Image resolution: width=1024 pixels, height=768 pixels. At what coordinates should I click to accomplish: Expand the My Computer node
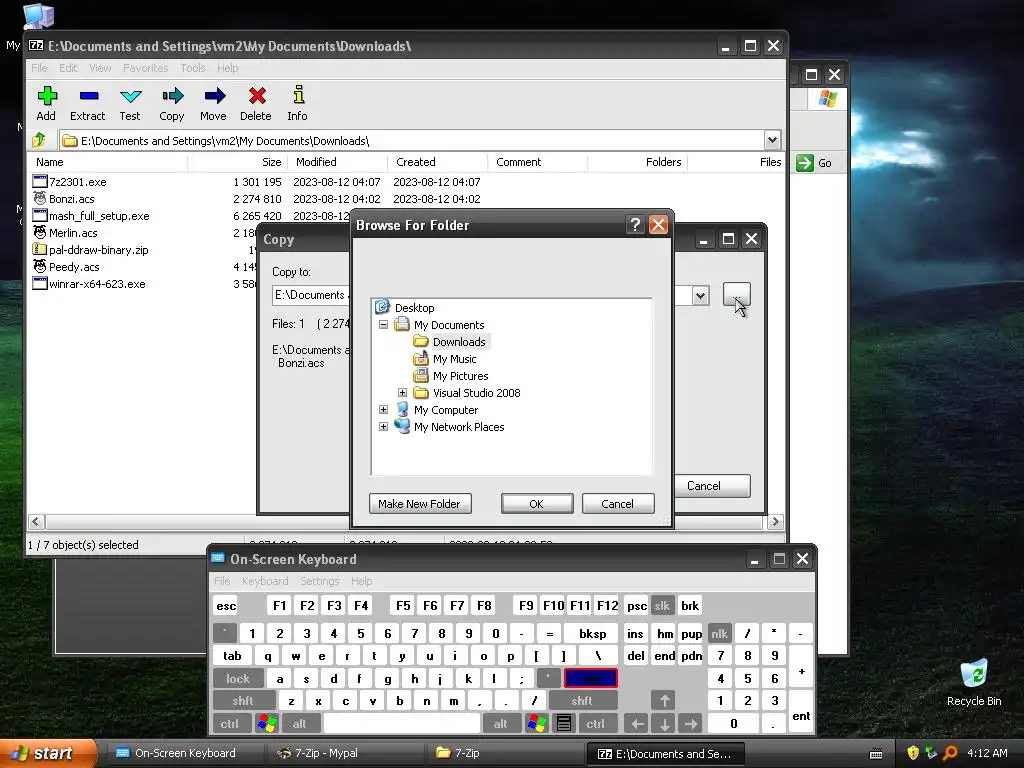[383, 409]
